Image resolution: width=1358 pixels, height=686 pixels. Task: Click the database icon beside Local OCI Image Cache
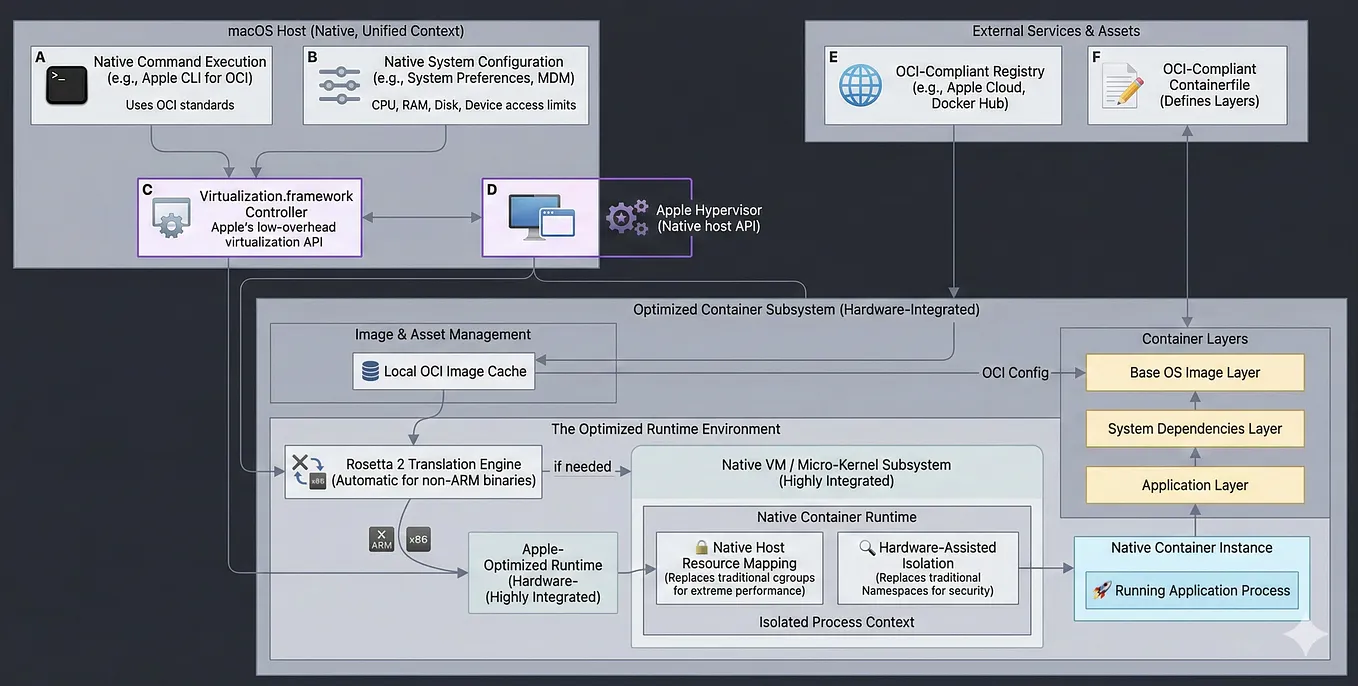coord(371,371)
